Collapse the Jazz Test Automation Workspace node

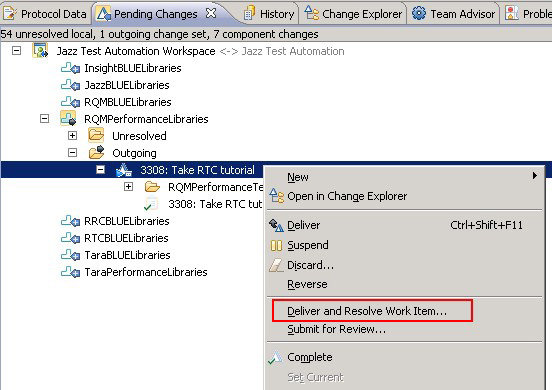pos(16,51)
